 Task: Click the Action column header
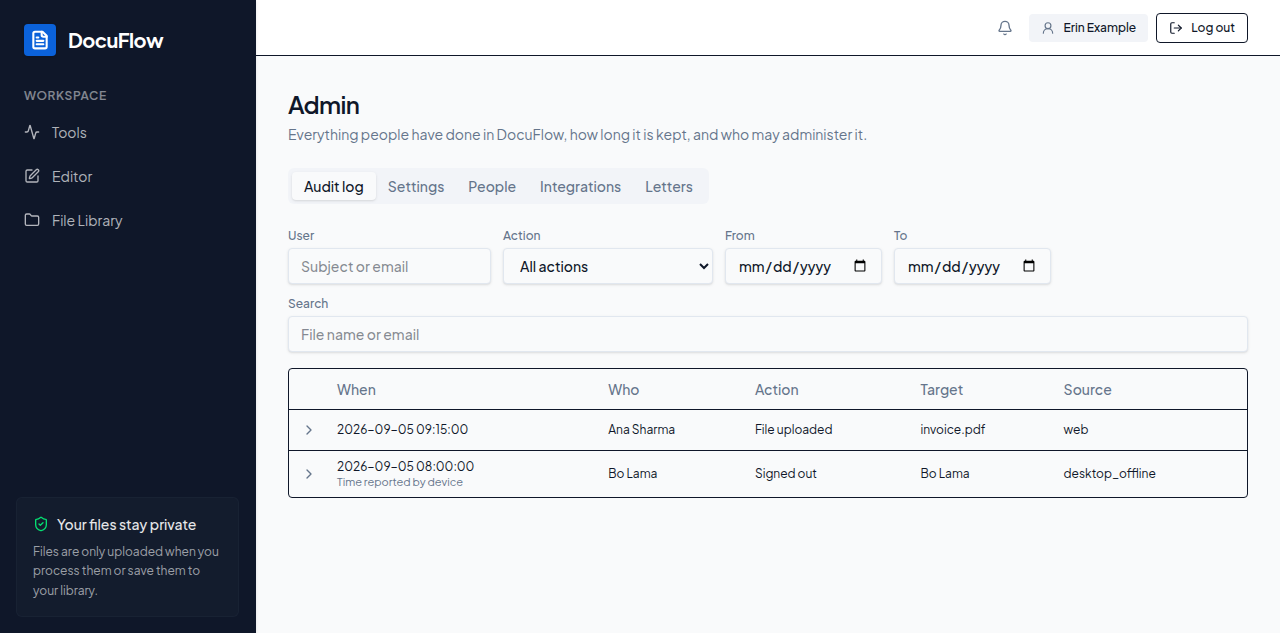point(777,390)
